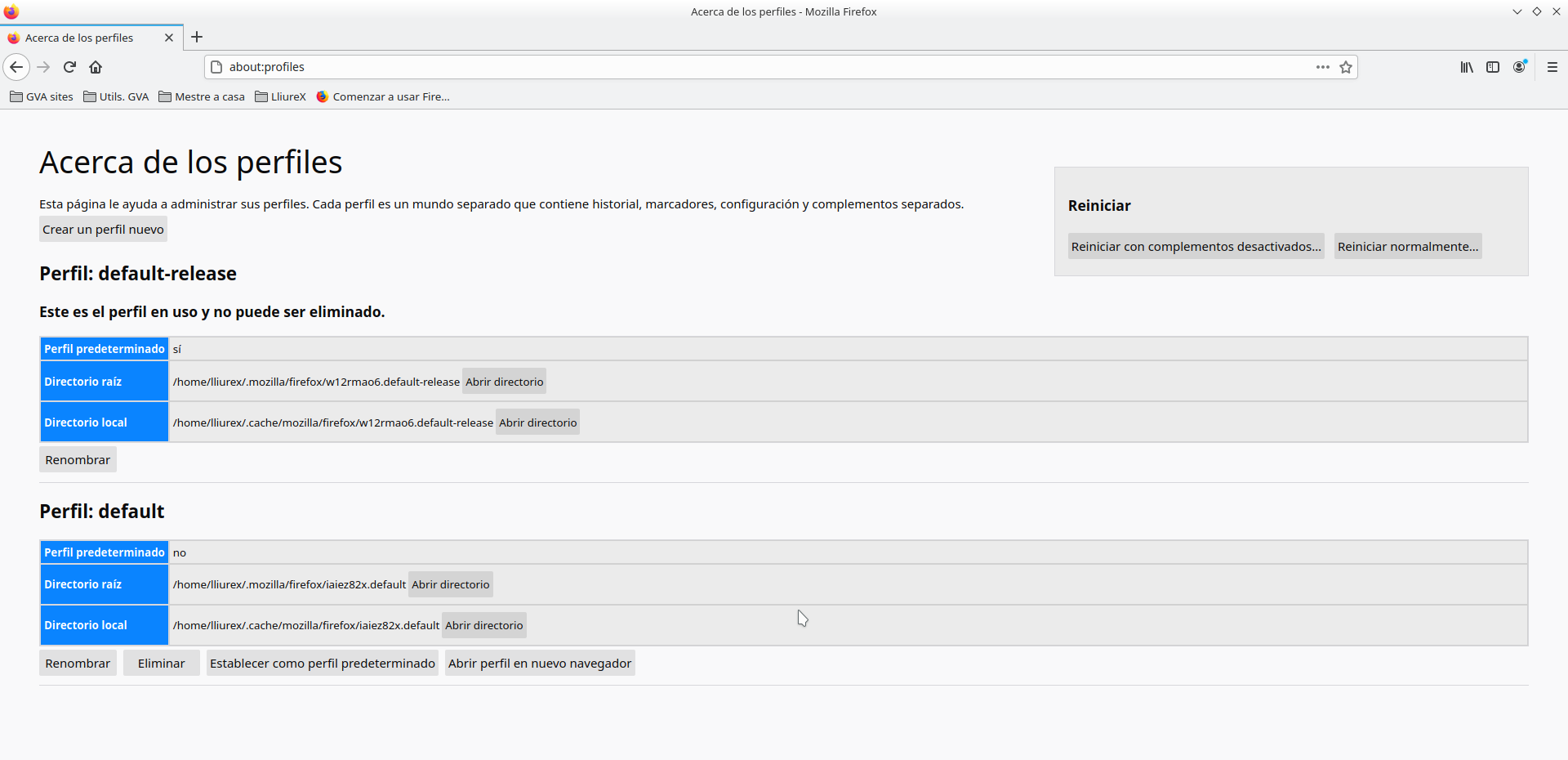Open the page actions three-dots menu
Image resolution: width=1568 pixels, height=760 pixels.
[1322, 67]
